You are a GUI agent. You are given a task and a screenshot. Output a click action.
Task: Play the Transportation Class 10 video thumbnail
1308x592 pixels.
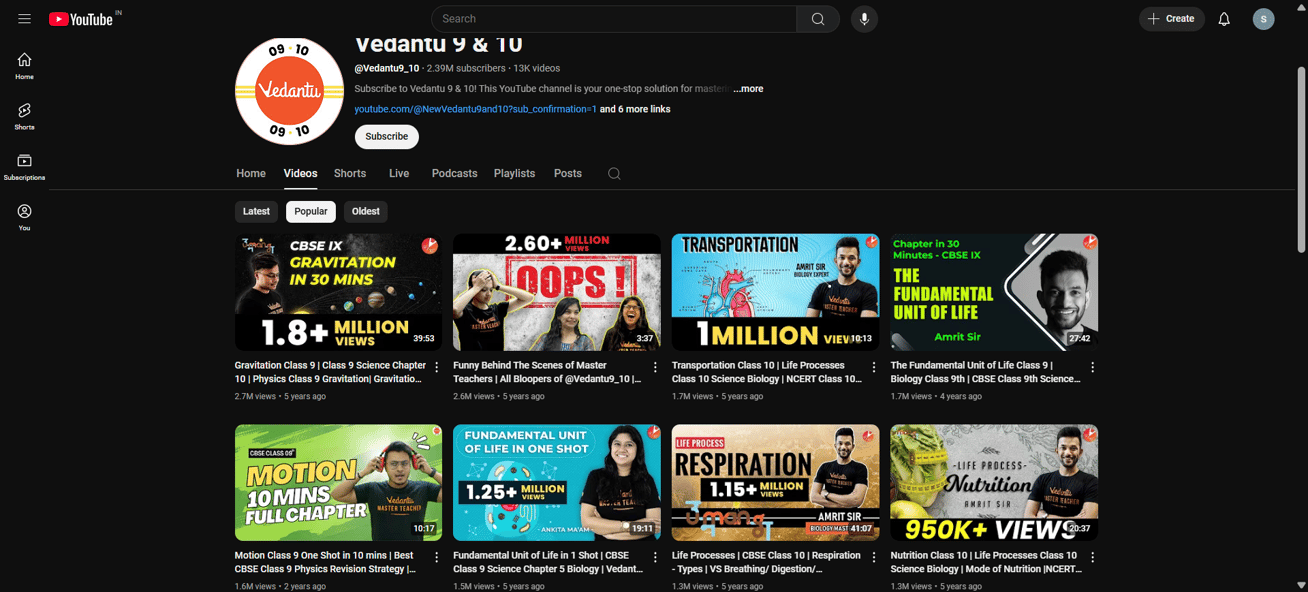tap(775, 291)
